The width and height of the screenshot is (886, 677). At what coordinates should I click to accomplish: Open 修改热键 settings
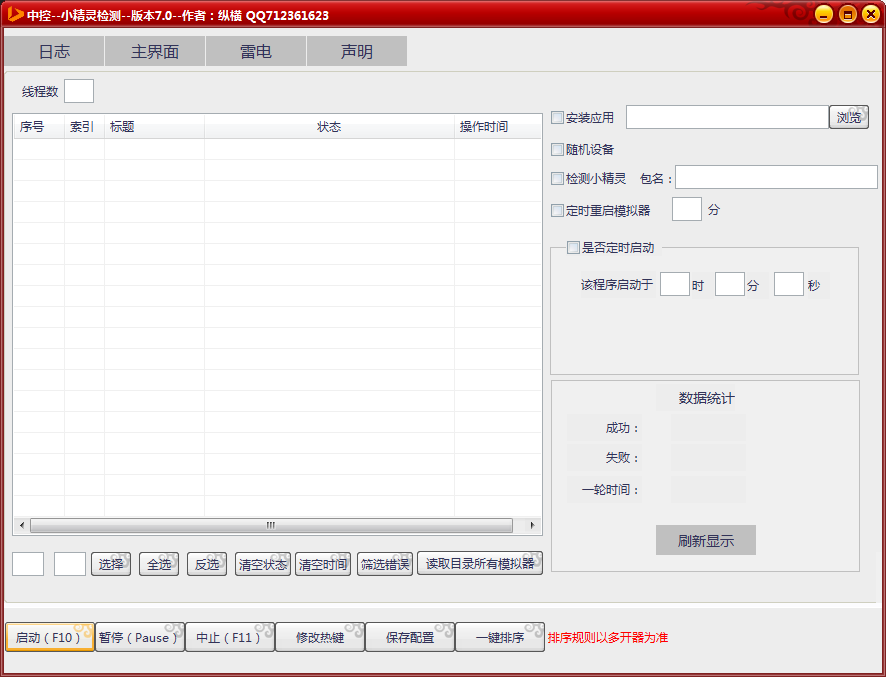click(320, 637)
